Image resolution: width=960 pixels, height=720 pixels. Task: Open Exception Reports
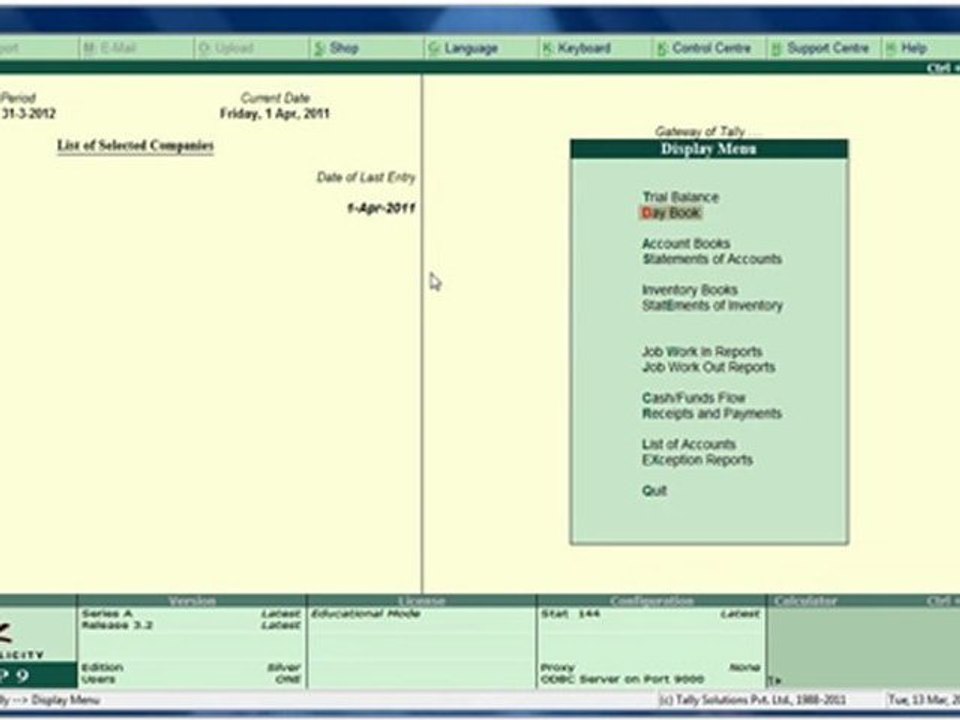tap(697, 460)
